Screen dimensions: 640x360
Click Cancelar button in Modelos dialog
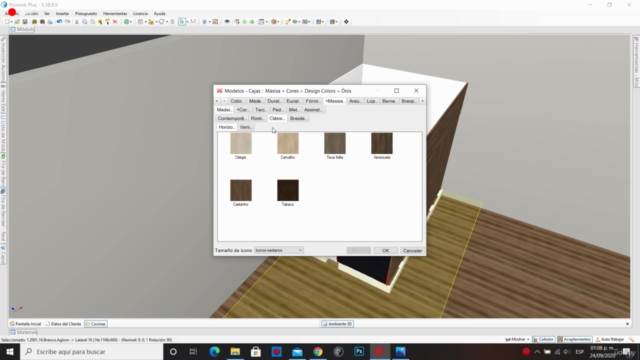[412, 251]
